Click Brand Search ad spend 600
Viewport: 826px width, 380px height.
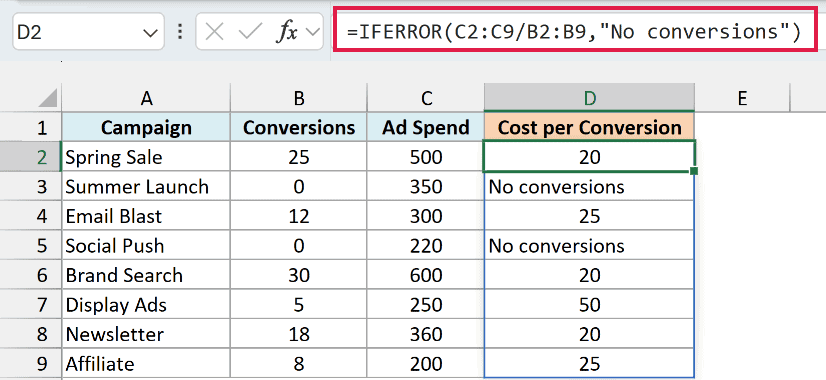426,275
